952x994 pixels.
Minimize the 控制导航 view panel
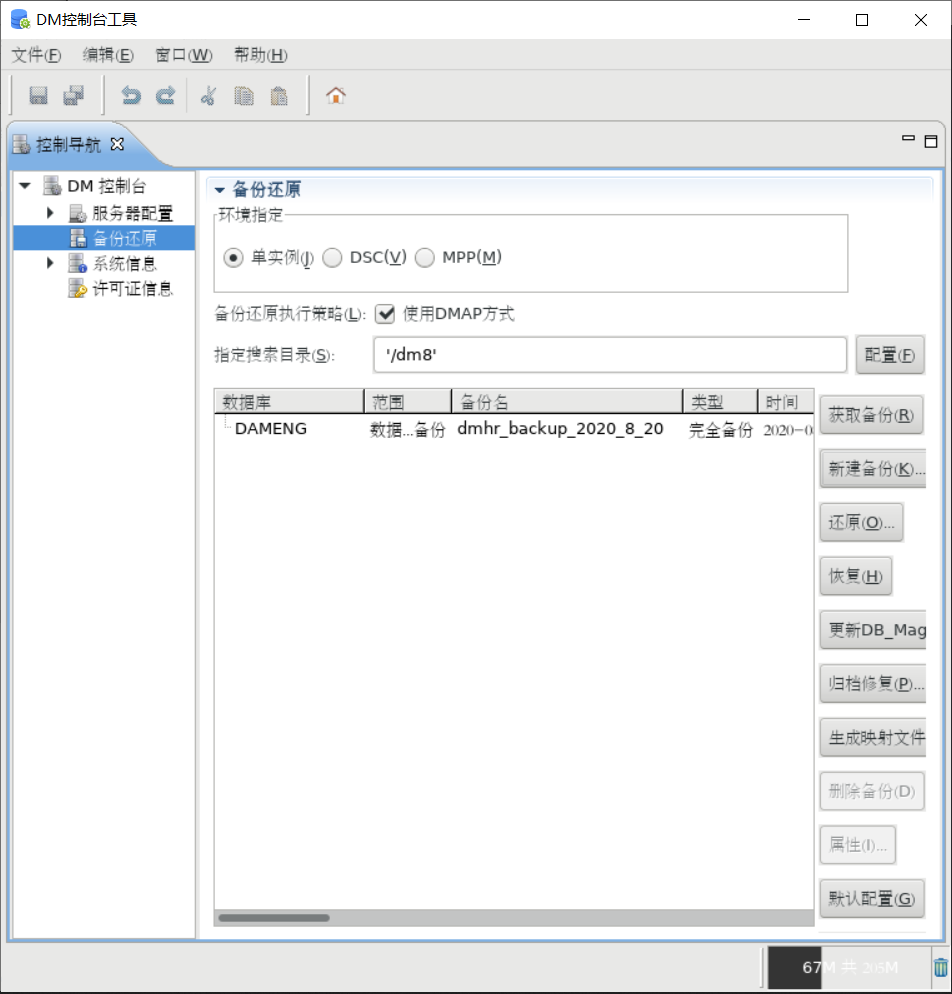pyautogui.click(x=908, y=138)
